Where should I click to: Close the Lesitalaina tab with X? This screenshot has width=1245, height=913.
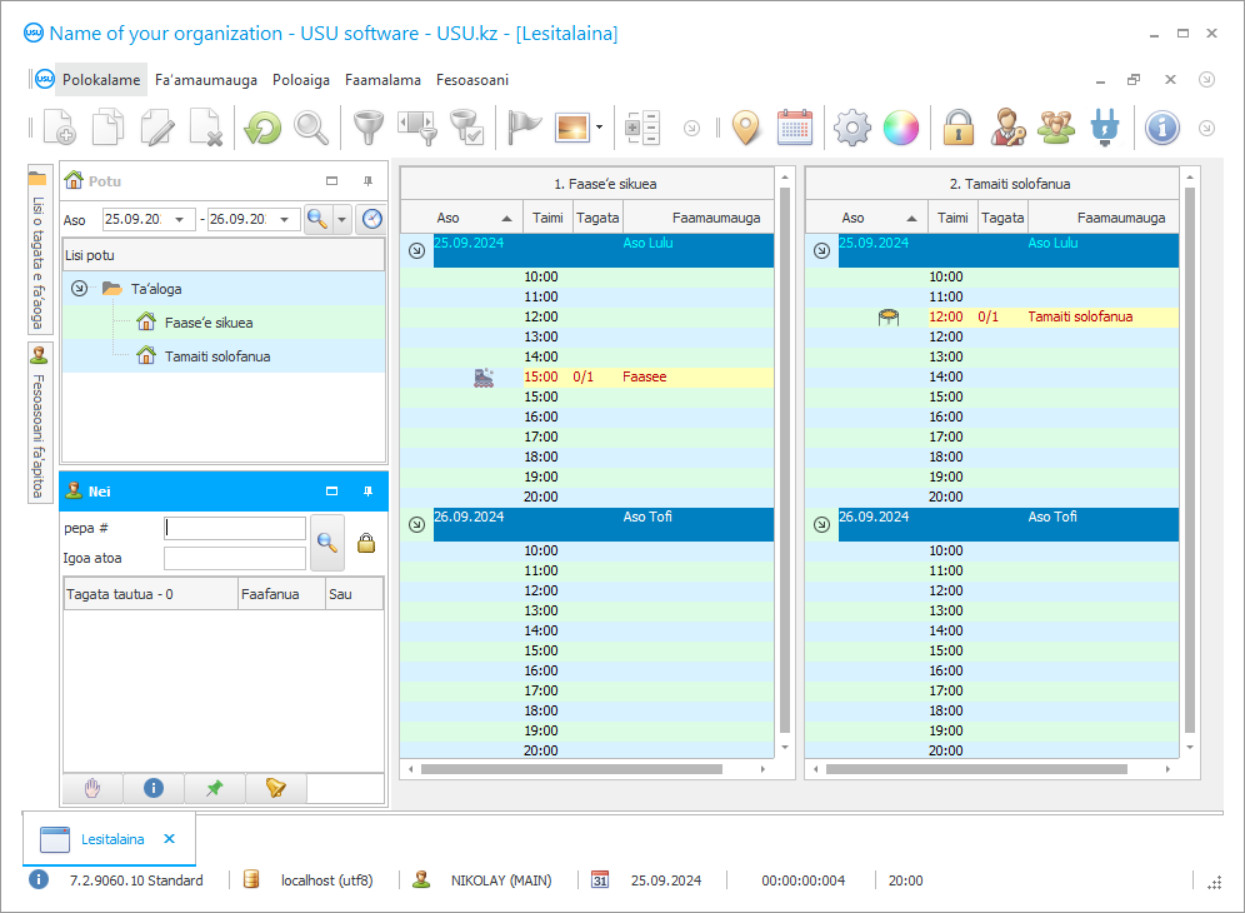coord(169,839)
